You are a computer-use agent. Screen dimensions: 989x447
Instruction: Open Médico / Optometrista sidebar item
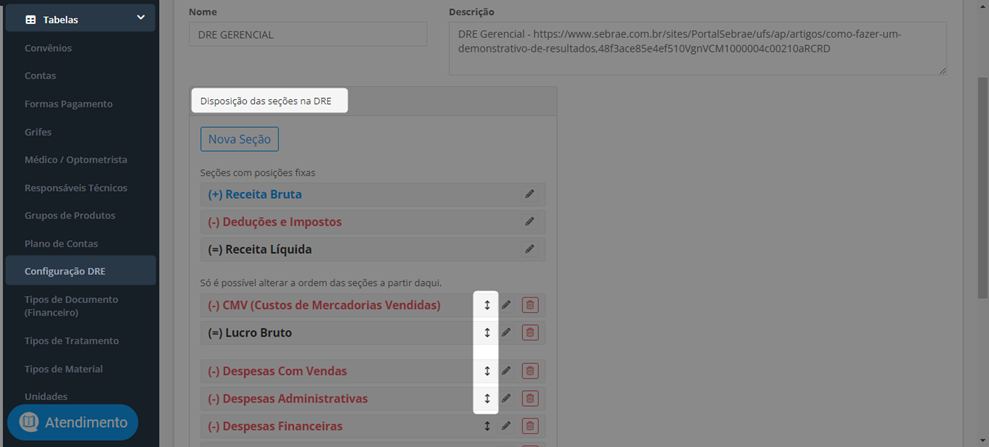click(x=76, y=160)
